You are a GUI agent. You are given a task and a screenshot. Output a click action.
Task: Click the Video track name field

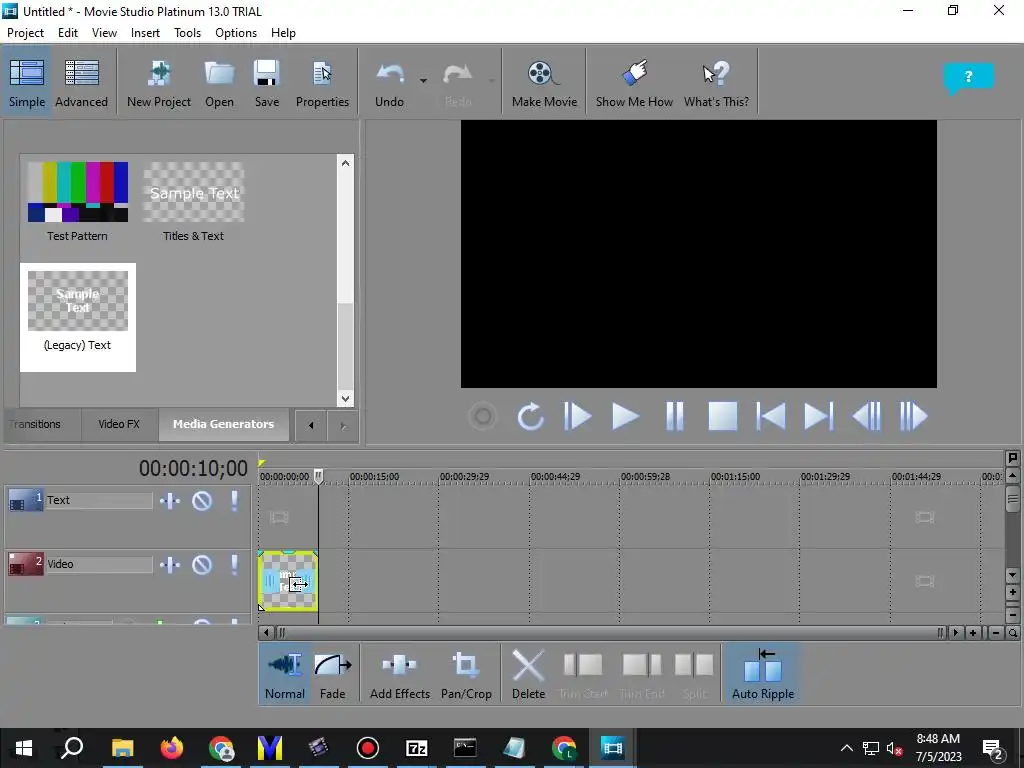click(x=99, y=564)
